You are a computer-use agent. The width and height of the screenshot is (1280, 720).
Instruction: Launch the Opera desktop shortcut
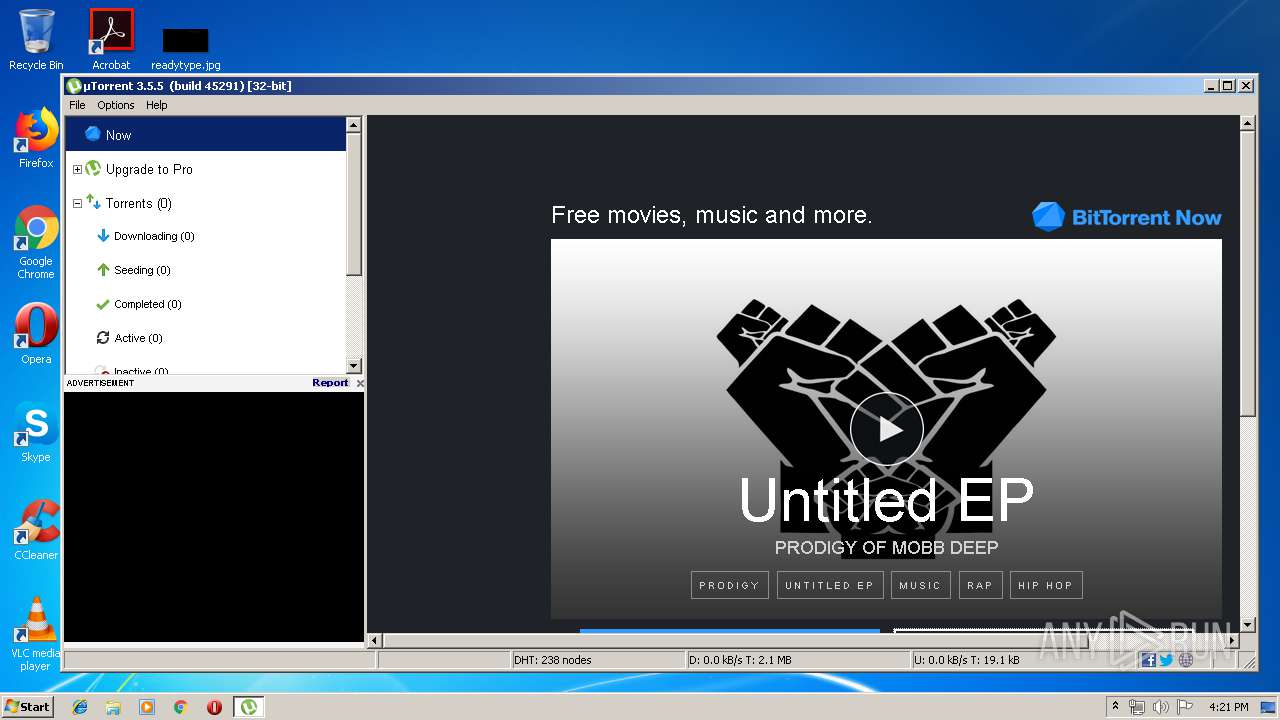tap(36, 334)
